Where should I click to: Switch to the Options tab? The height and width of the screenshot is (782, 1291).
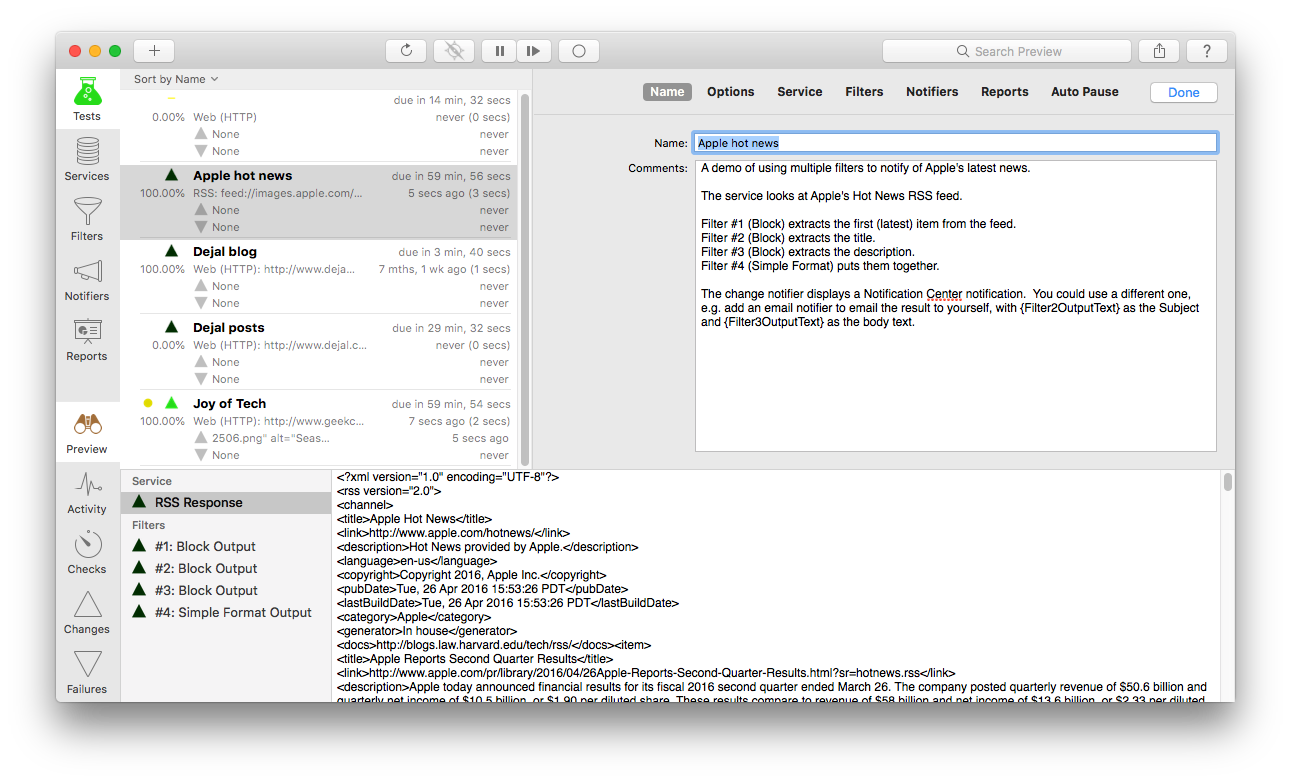pyautogui.click(x=731, y=92)
